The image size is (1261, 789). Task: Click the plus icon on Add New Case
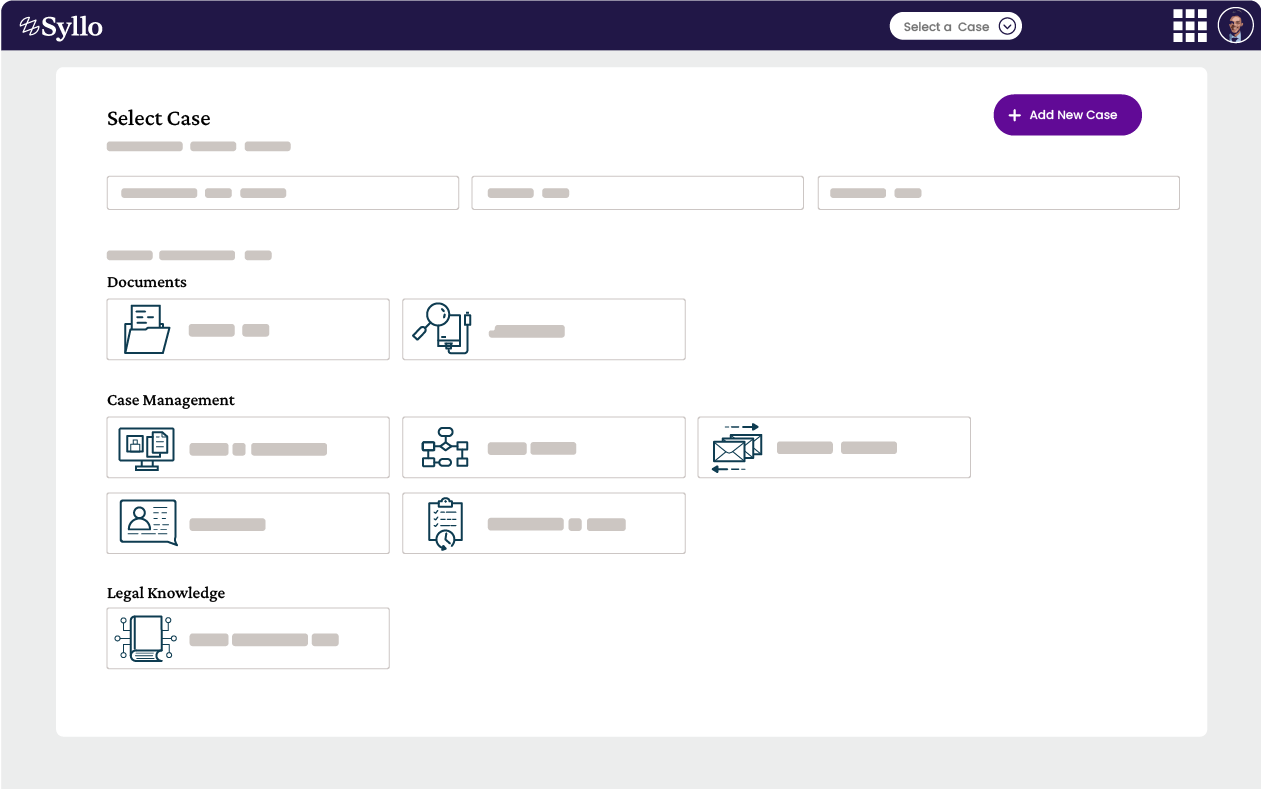coord(1015,115)
